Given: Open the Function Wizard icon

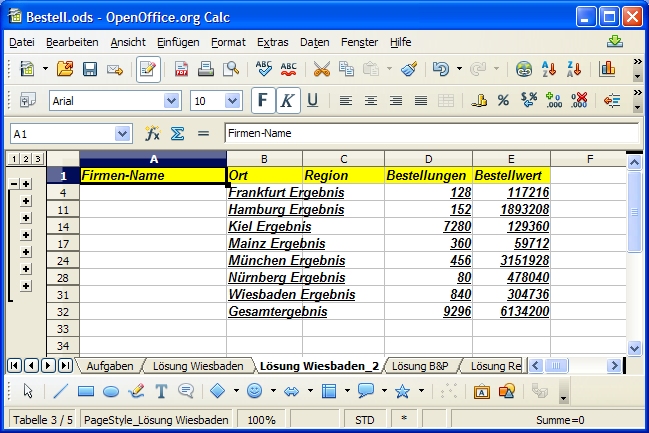Looking at the screenshot, I should pos(152,133).
